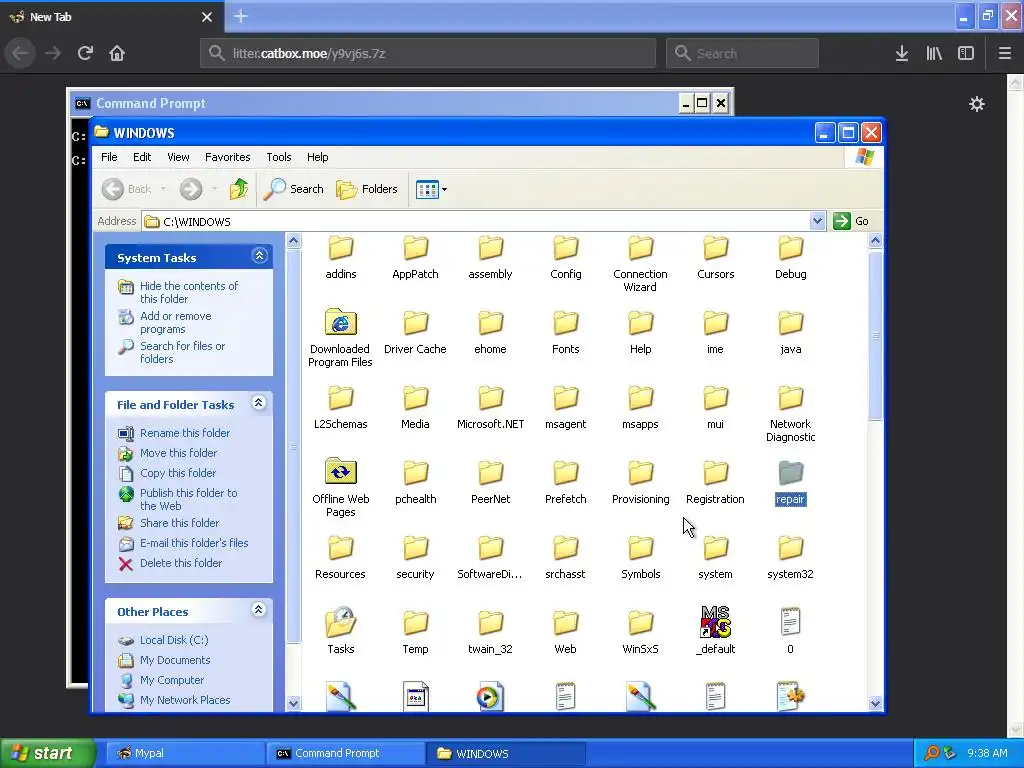Switch to Command Prompt taskbar button
1024x768 pixels.
(345, 753)
